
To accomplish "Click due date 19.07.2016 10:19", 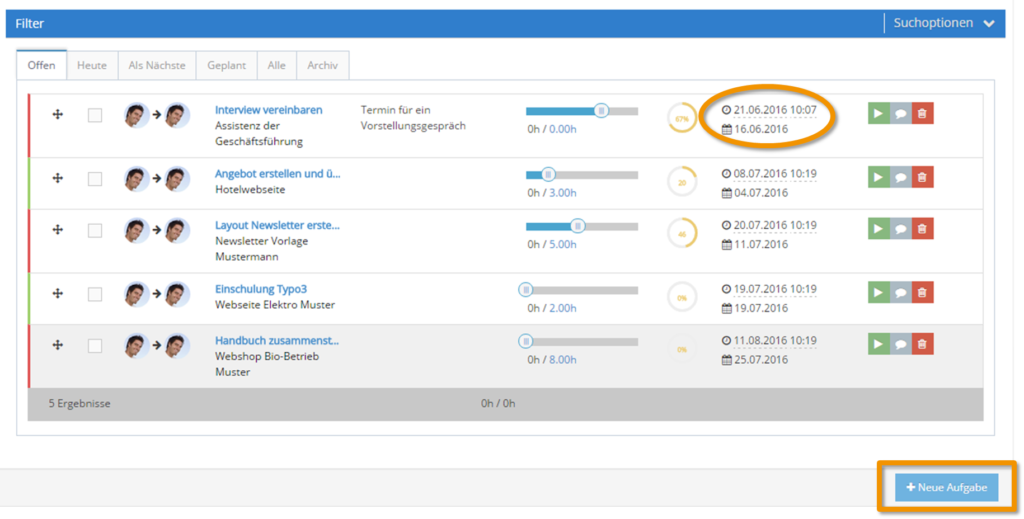I will pyautogui.click(x=775, y=289).
